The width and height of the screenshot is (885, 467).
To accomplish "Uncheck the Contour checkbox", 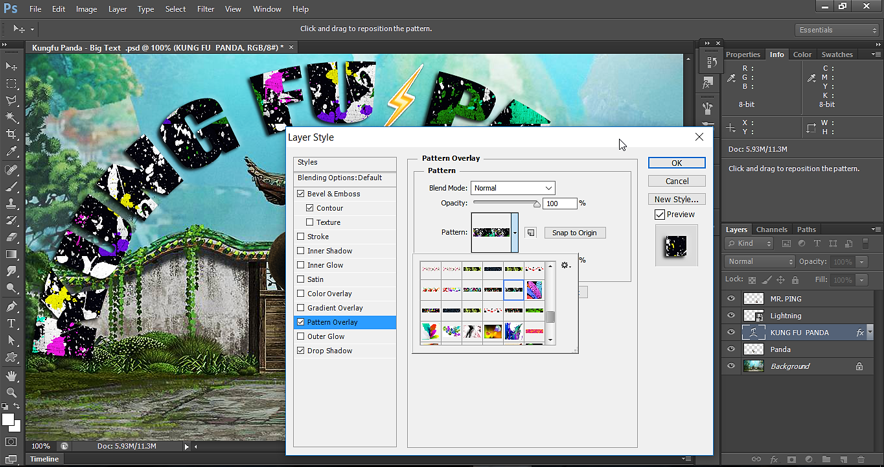I will tap(309, 208).
